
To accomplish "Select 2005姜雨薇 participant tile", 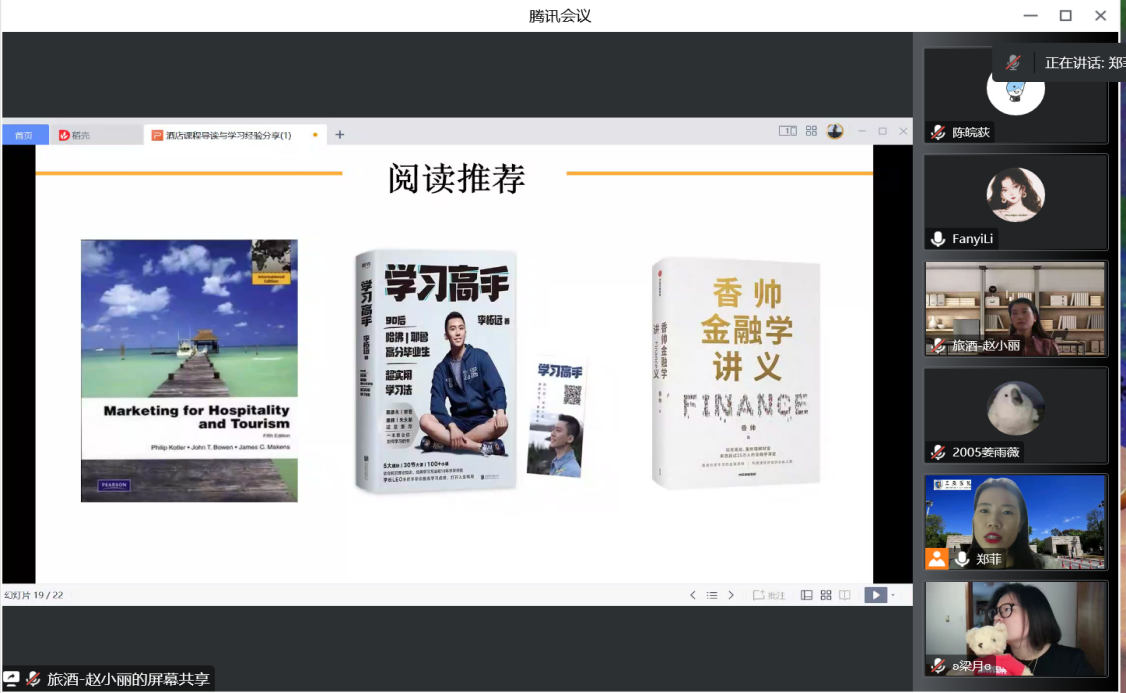I will 1015,415.
